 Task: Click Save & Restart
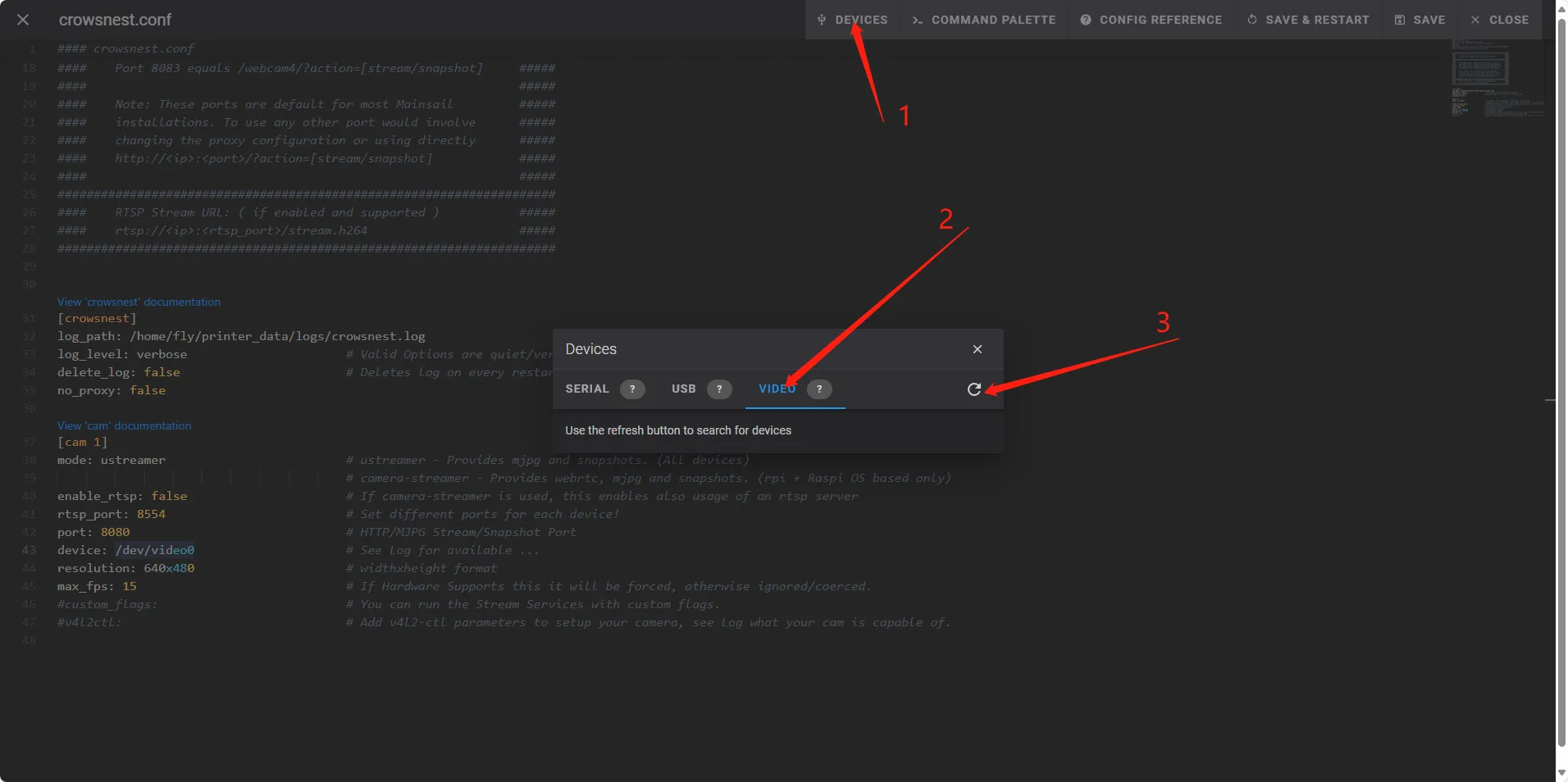(1308, 20)
